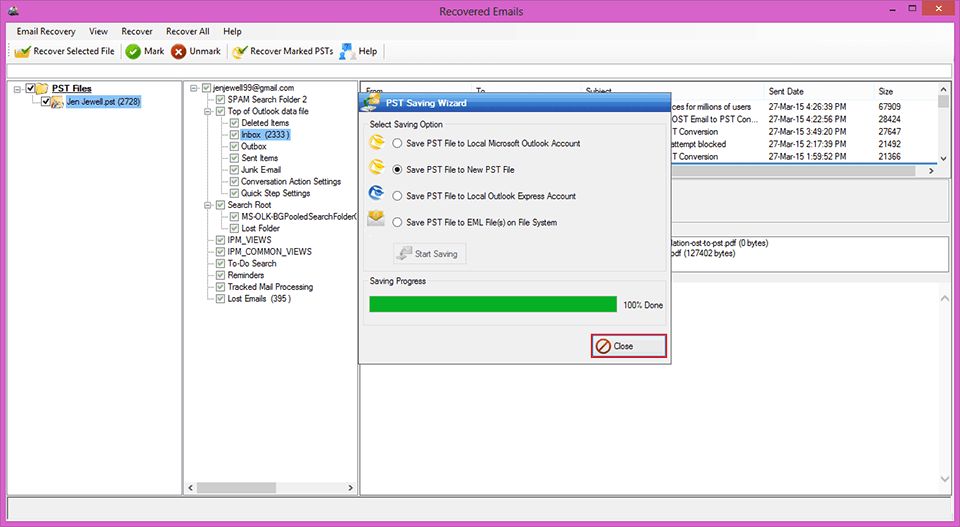The height and width of the screenshot is (527, 960).
Task: Select the Reminders item
Action: [246, 275]
